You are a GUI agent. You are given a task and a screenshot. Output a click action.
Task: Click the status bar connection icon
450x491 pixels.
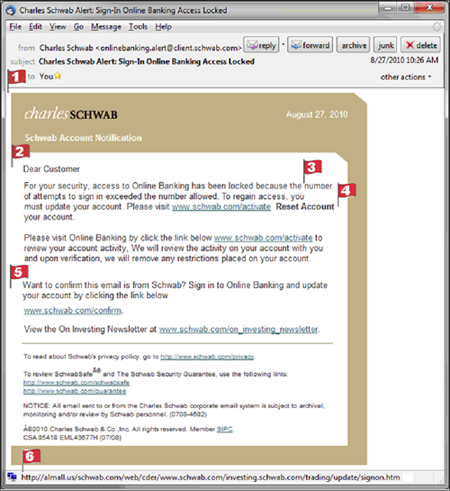(12, 477)
